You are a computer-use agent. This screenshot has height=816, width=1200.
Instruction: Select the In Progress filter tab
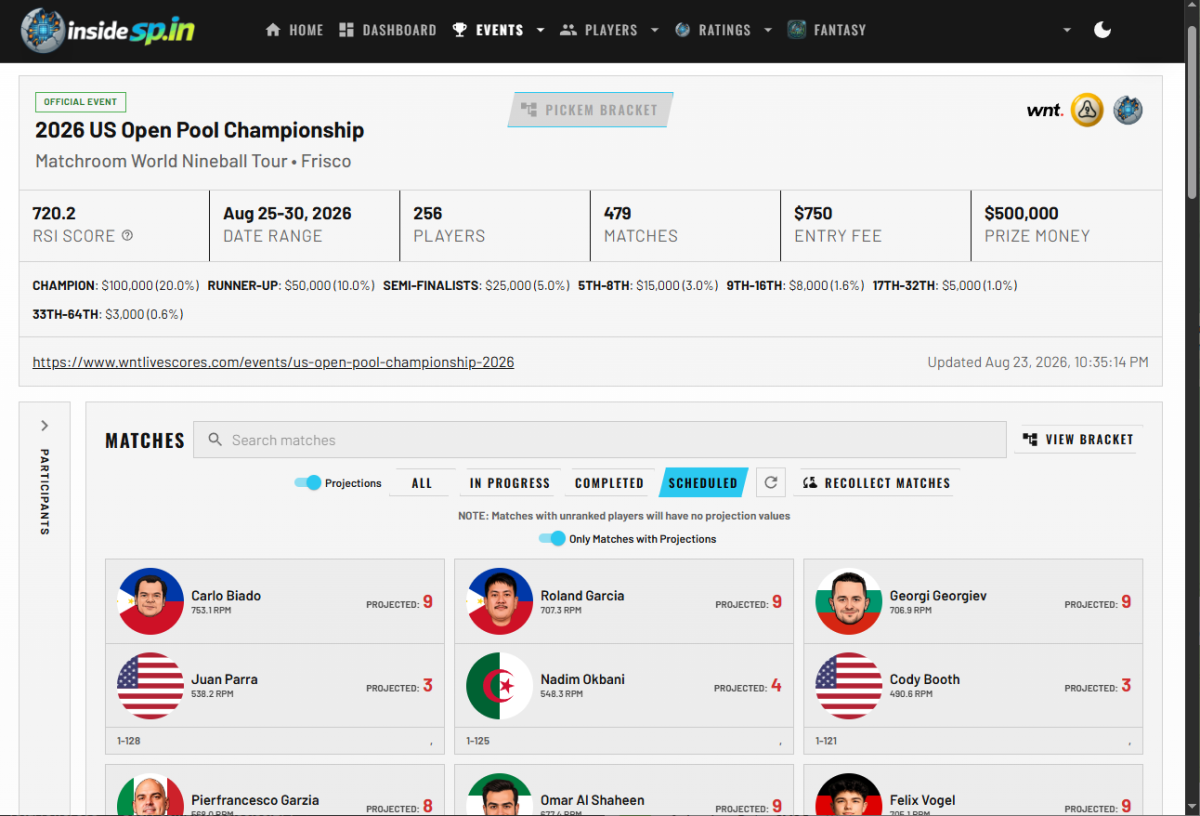510,483
